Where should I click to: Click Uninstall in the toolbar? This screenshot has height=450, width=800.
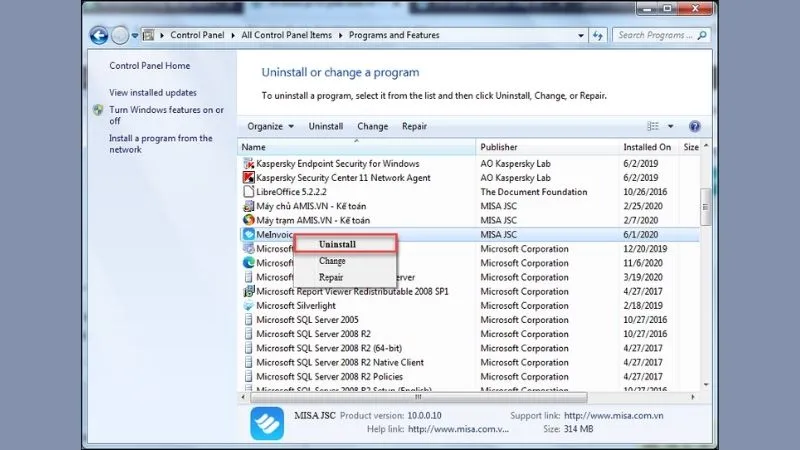pyautogui.click(x=326, y=127)
